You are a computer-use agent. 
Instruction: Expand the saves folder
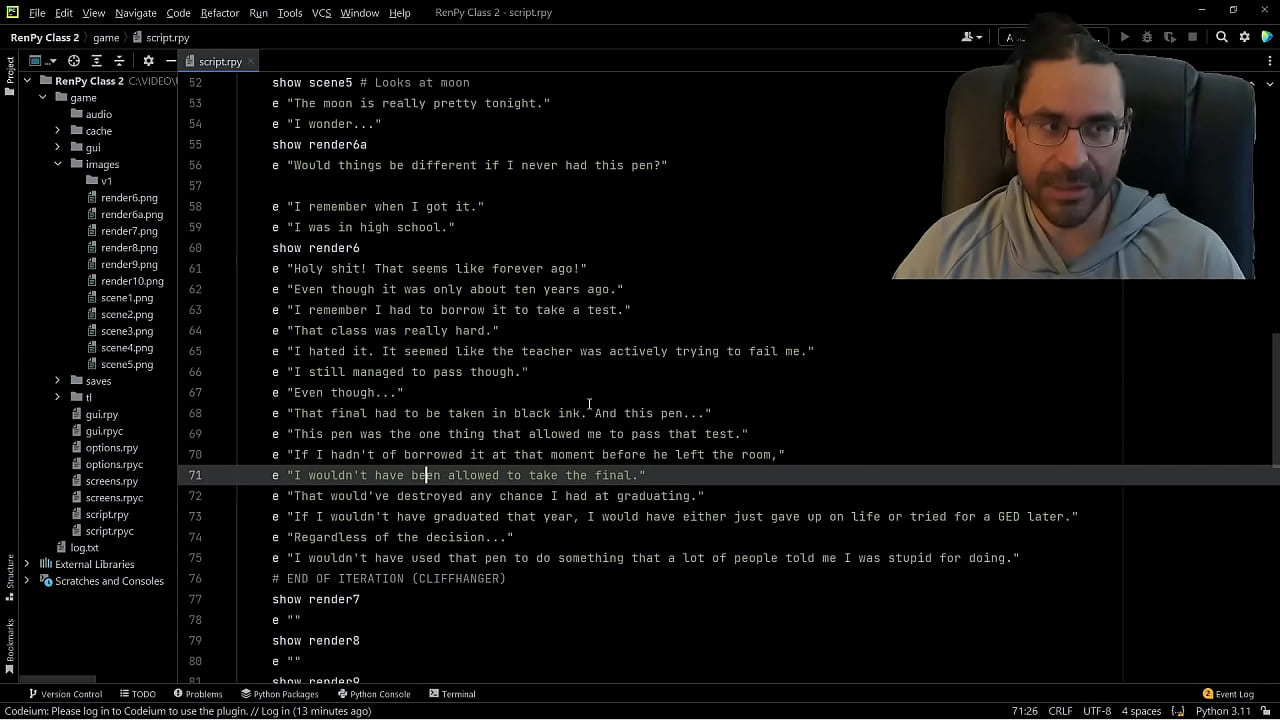pyautogui.click(x=58, y=381)
